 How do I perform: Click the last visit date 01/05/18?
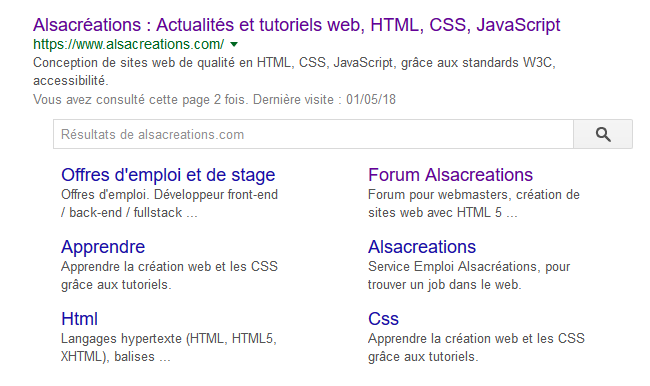pos(371,100)
